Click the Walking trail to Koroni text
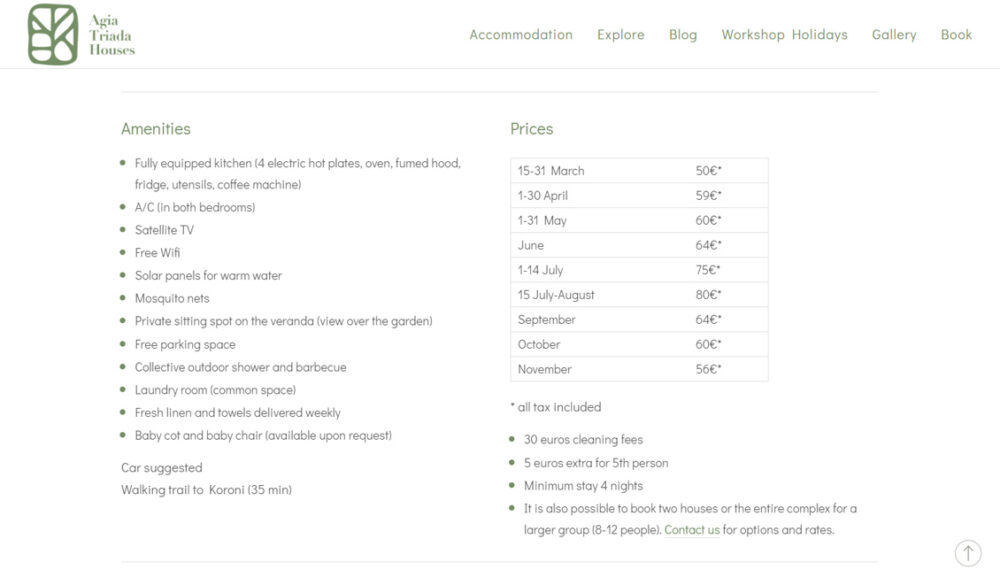The image size is (1000, 585). 206,490
